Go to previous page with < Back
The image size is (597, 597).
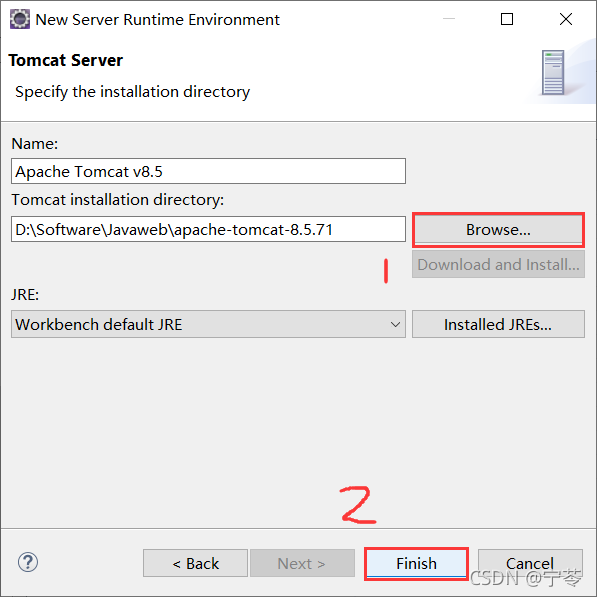(x=195, y=563)
